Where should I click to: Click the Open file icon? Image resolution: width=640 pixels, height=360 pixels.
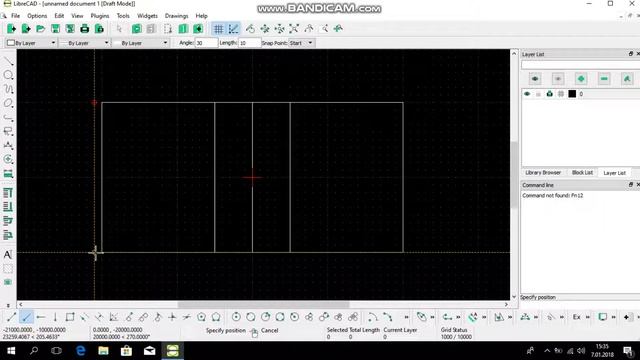(40, 29)
